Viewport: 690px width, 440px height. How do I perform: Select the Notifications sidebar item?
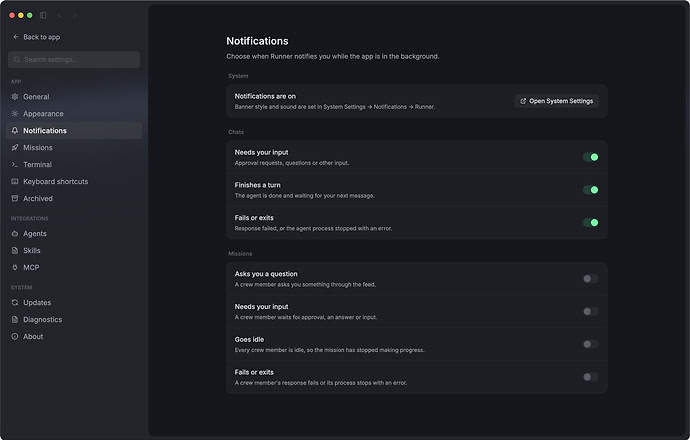pos(74,131)
